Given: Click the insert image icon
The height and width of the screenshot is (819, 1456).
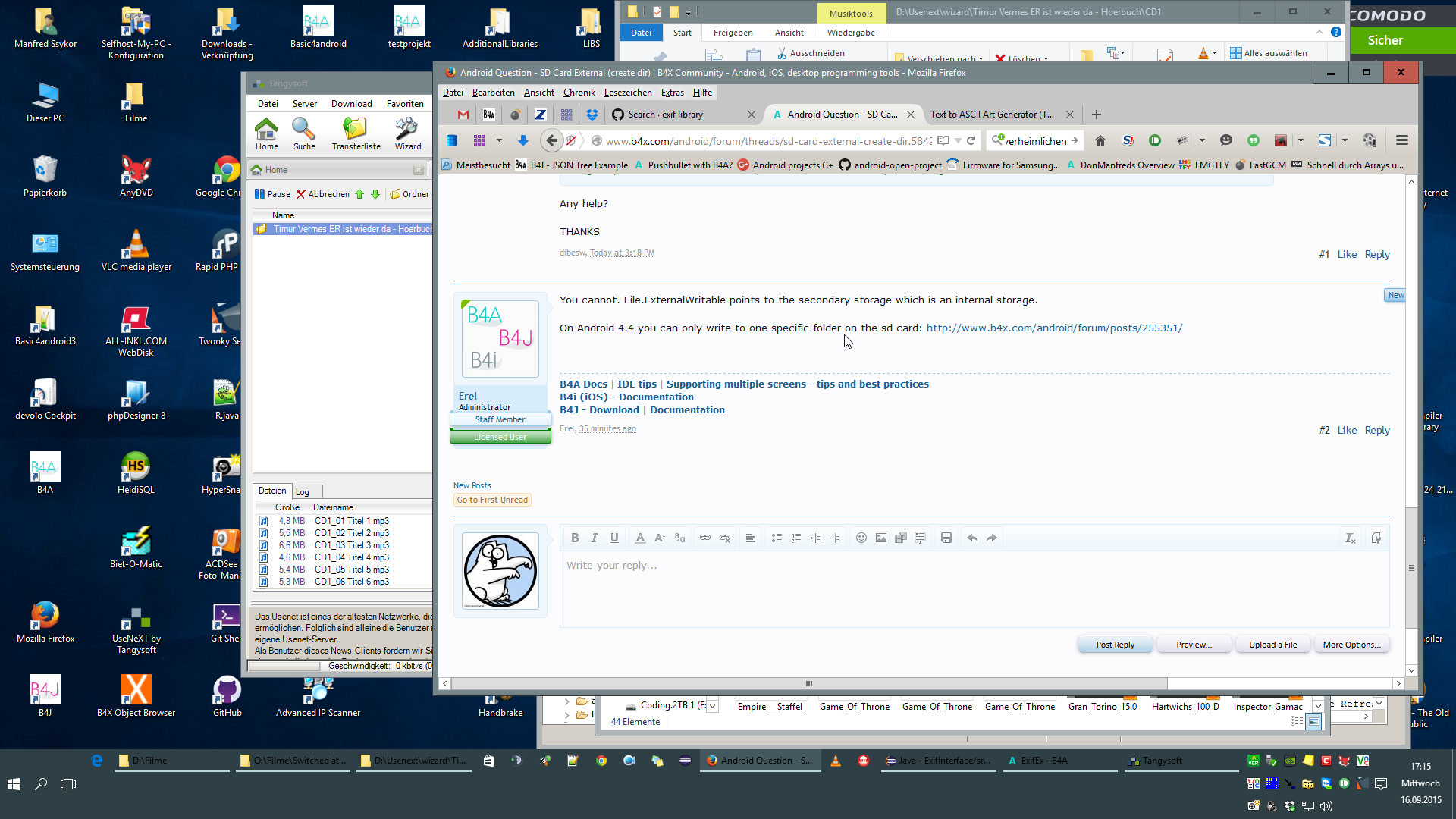Looking at the screenshot, I should pyautogui.click(x=881, y=538).
